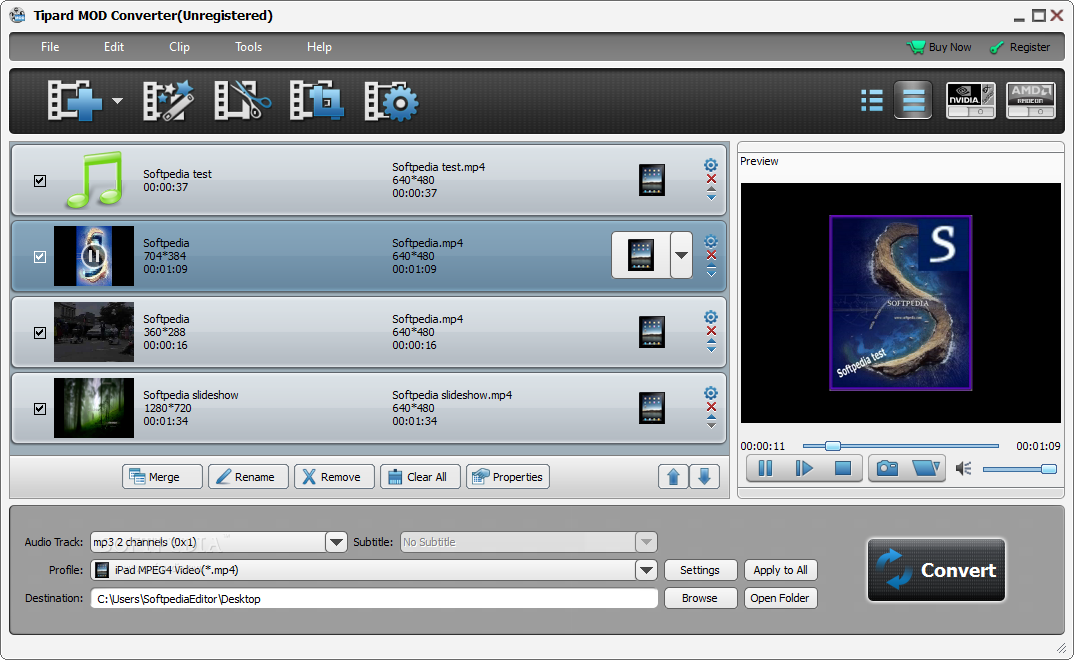Open the File menu

tap(50, 47)
